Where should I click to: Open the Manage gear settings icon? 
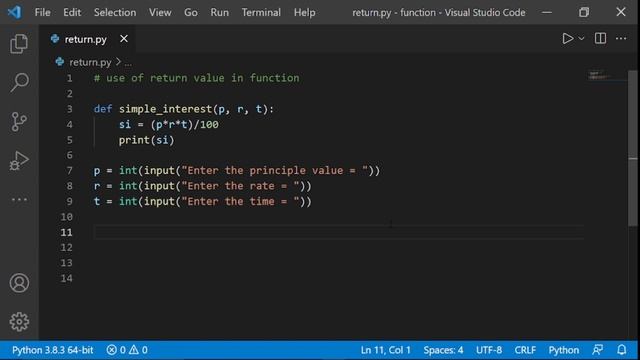(x=19, y=322)
